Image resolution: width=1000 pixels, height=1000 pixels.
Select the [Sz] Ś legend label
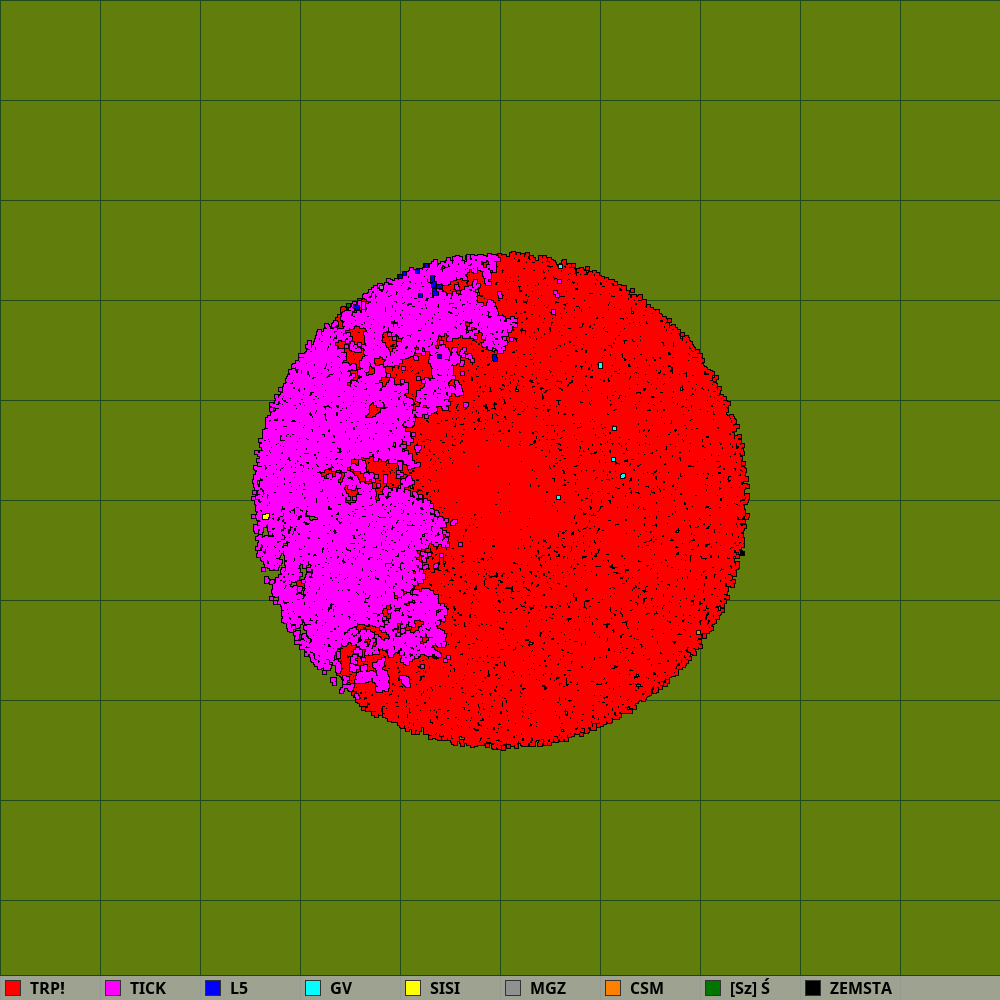pyautogui.click(x=750, y=989)
